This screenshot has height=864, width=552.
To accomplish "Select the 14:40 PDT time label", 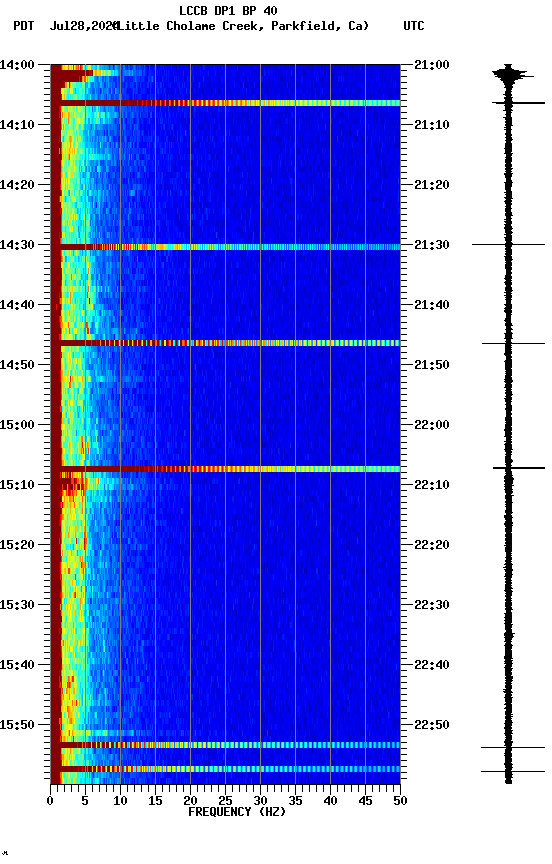I will (17, 305).
